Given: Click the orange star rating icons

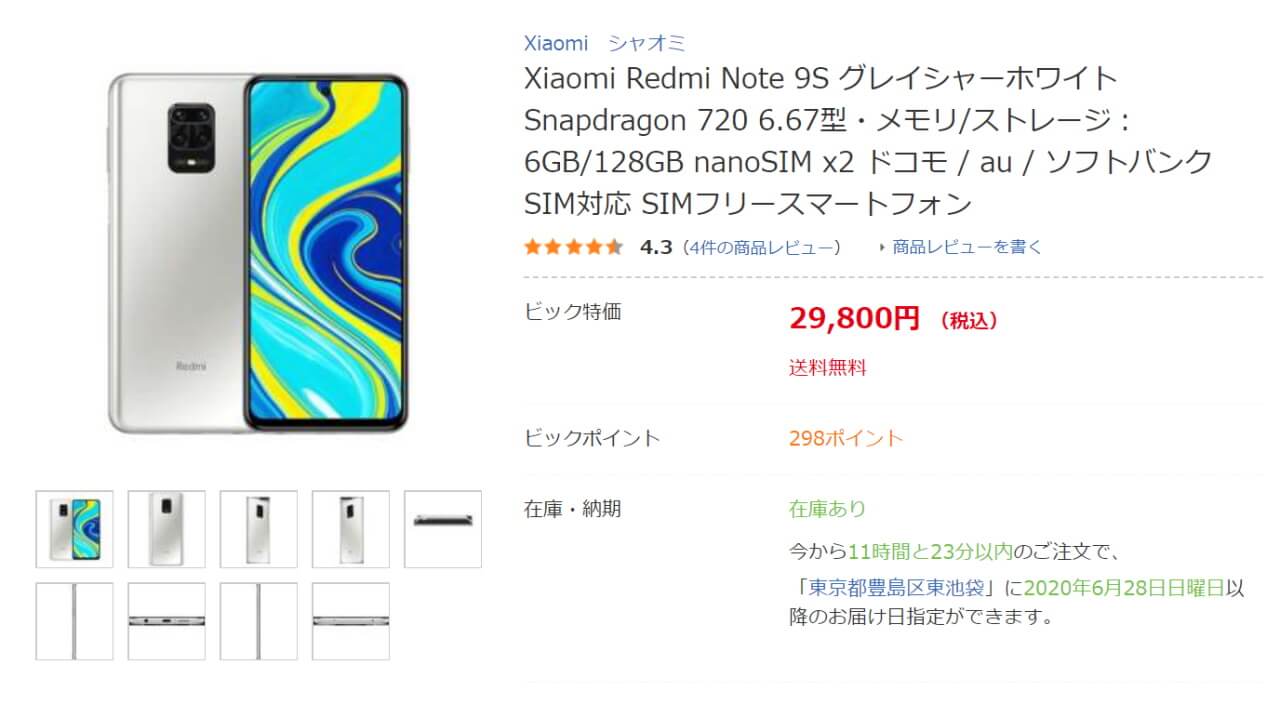Looking at the screenshot, I should coord(573,247).
